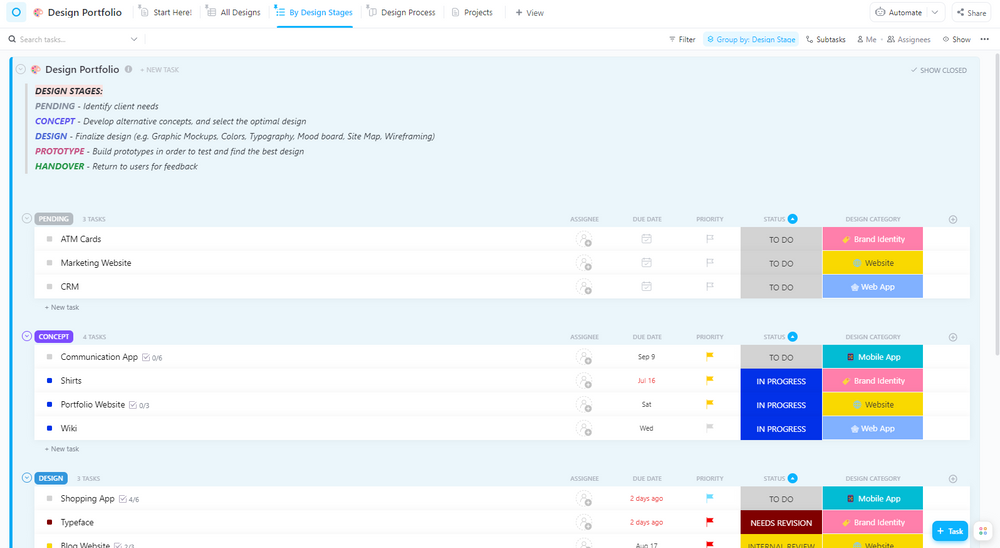Click the add column plus icon in Pending header
1000x548 pixels.
tap(952, 219)
